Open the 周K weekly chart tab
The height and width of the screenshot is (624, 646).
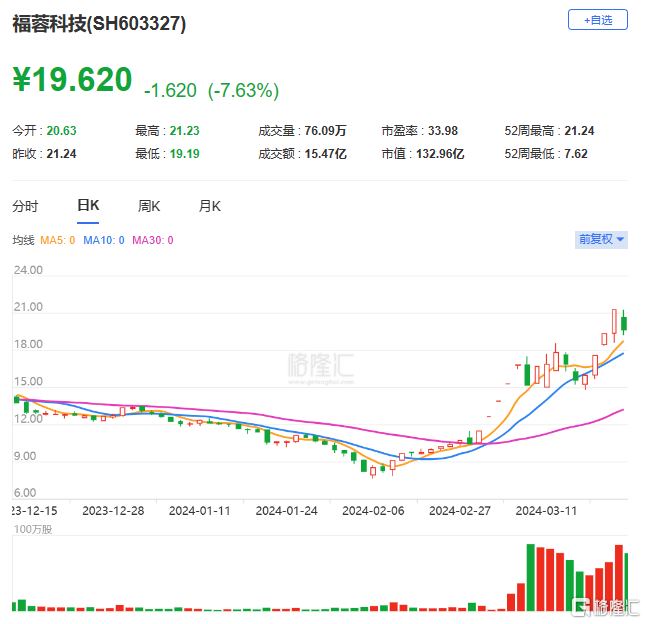149,206
